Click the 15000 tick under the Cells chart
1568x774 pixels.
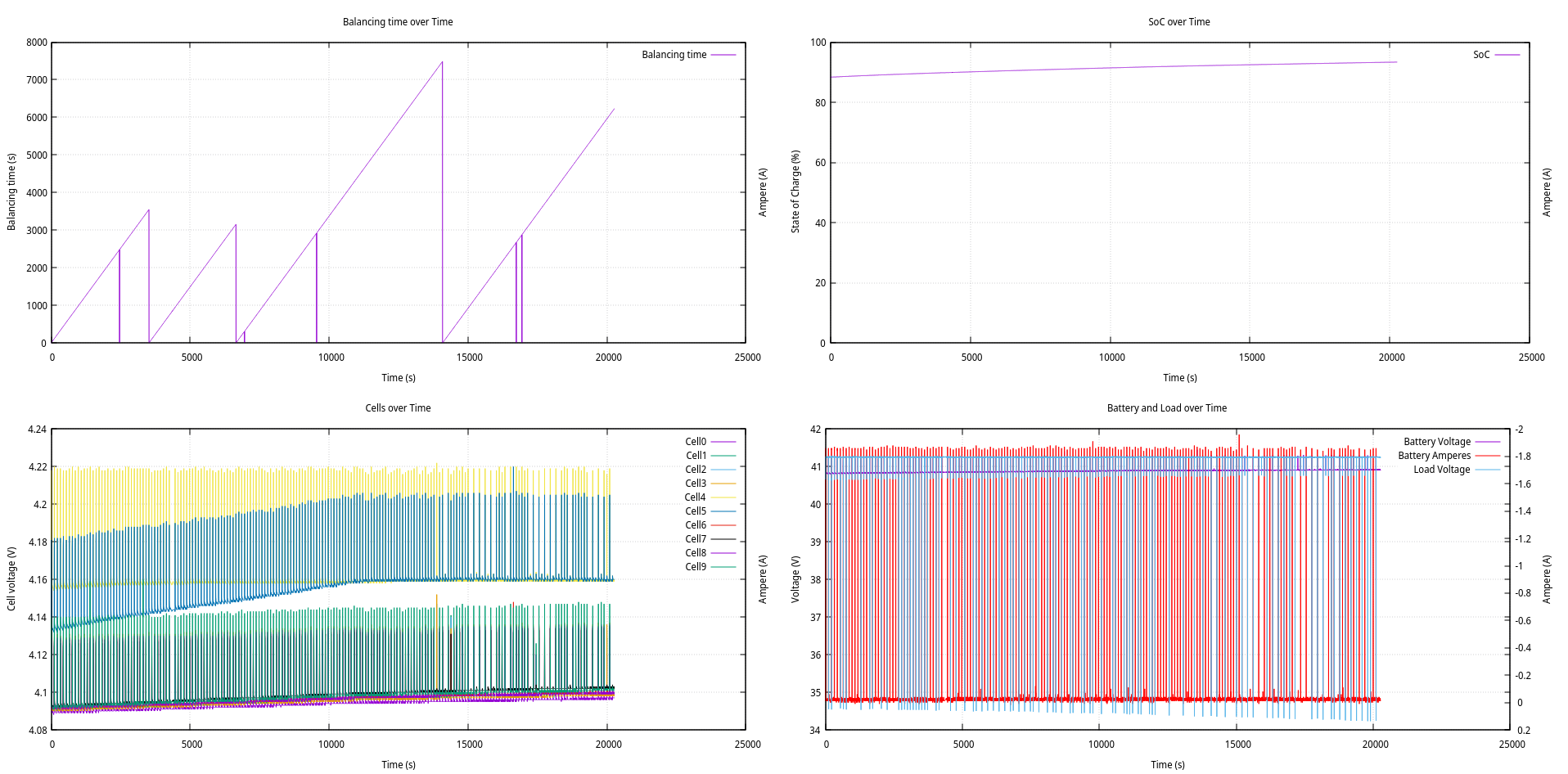tap(470, 745)
